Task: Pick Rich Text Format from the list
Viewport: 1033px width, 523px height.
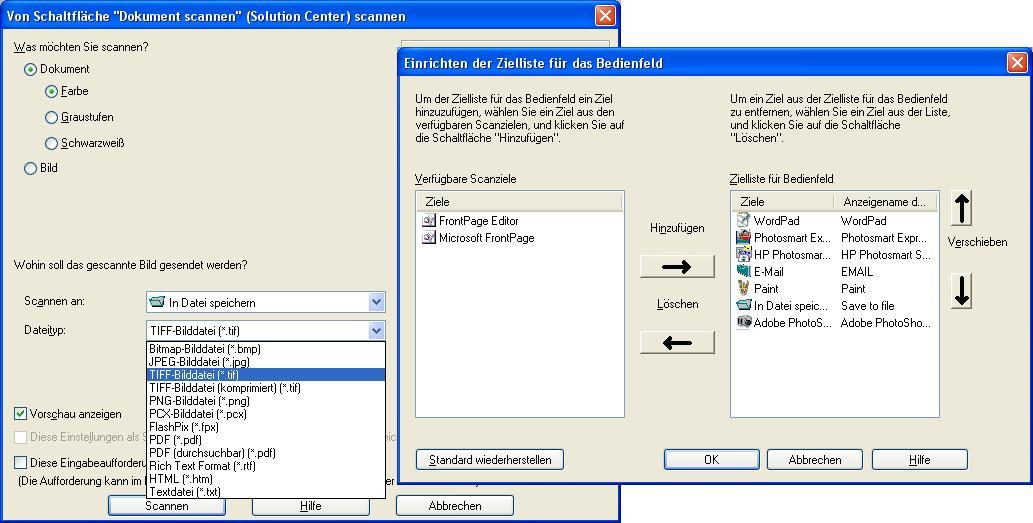Action: (x=202, y=466)
